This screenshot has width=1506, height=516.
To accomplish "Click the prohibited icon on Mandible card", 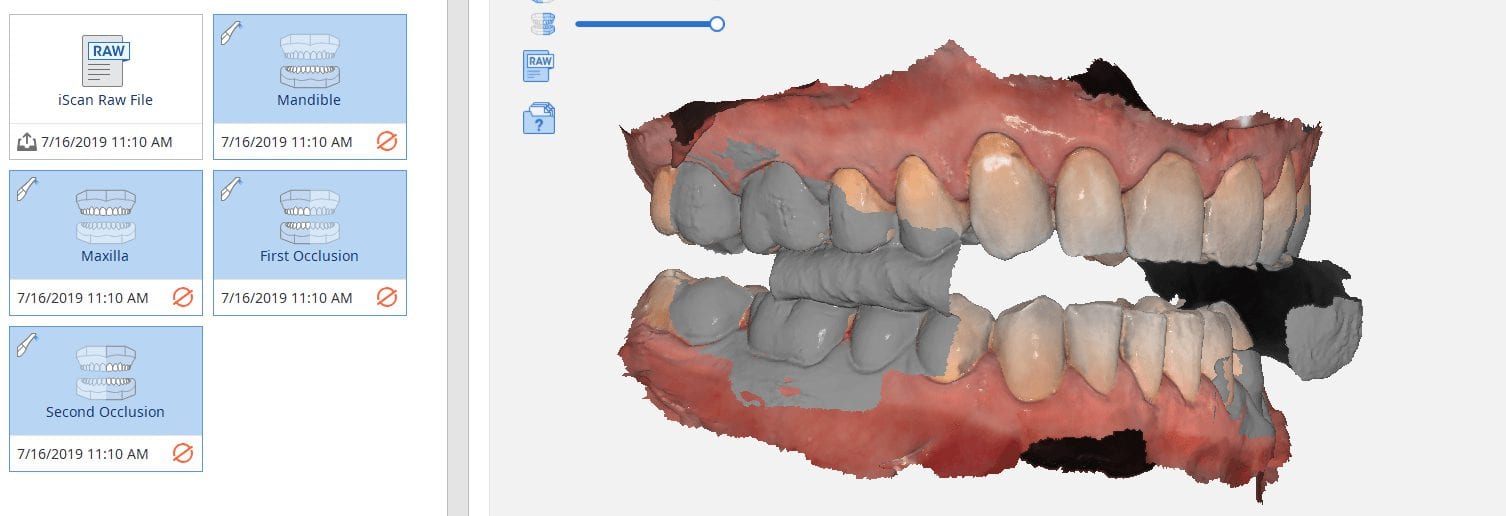I will coord(387,142).
